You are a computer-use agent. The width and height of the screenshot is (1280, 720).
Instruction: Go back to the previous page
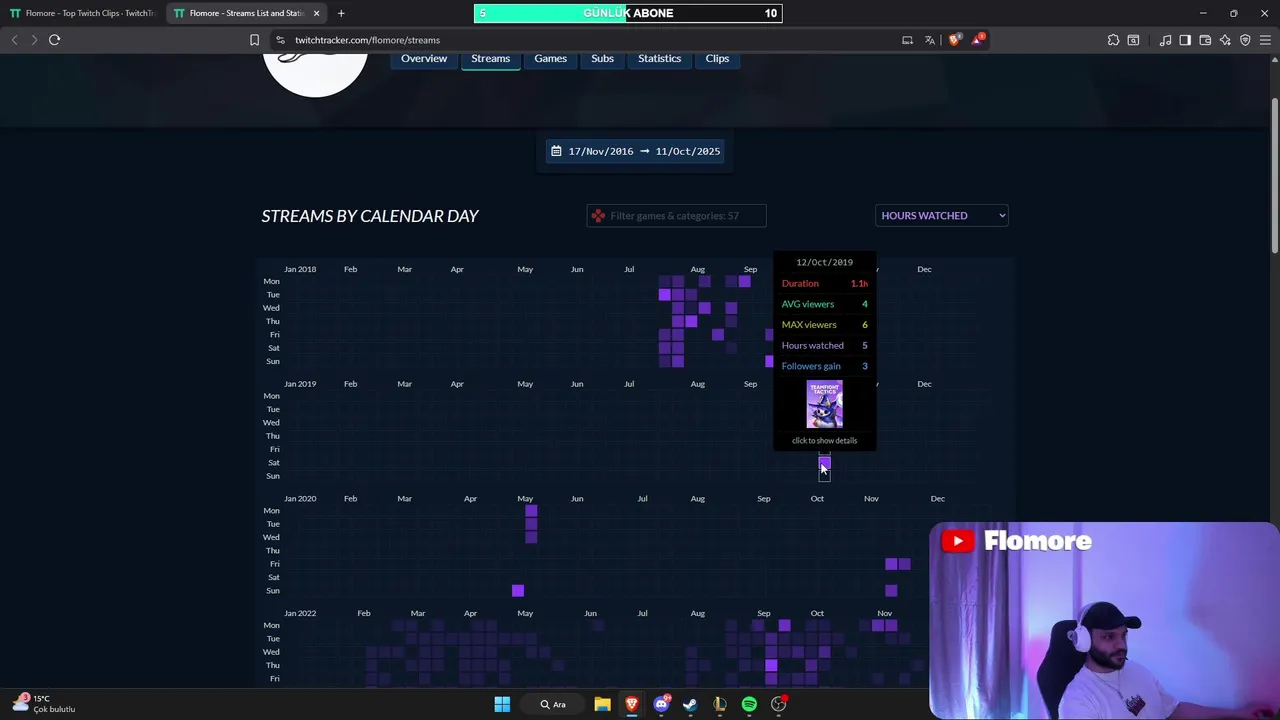(x=14, y=40)
